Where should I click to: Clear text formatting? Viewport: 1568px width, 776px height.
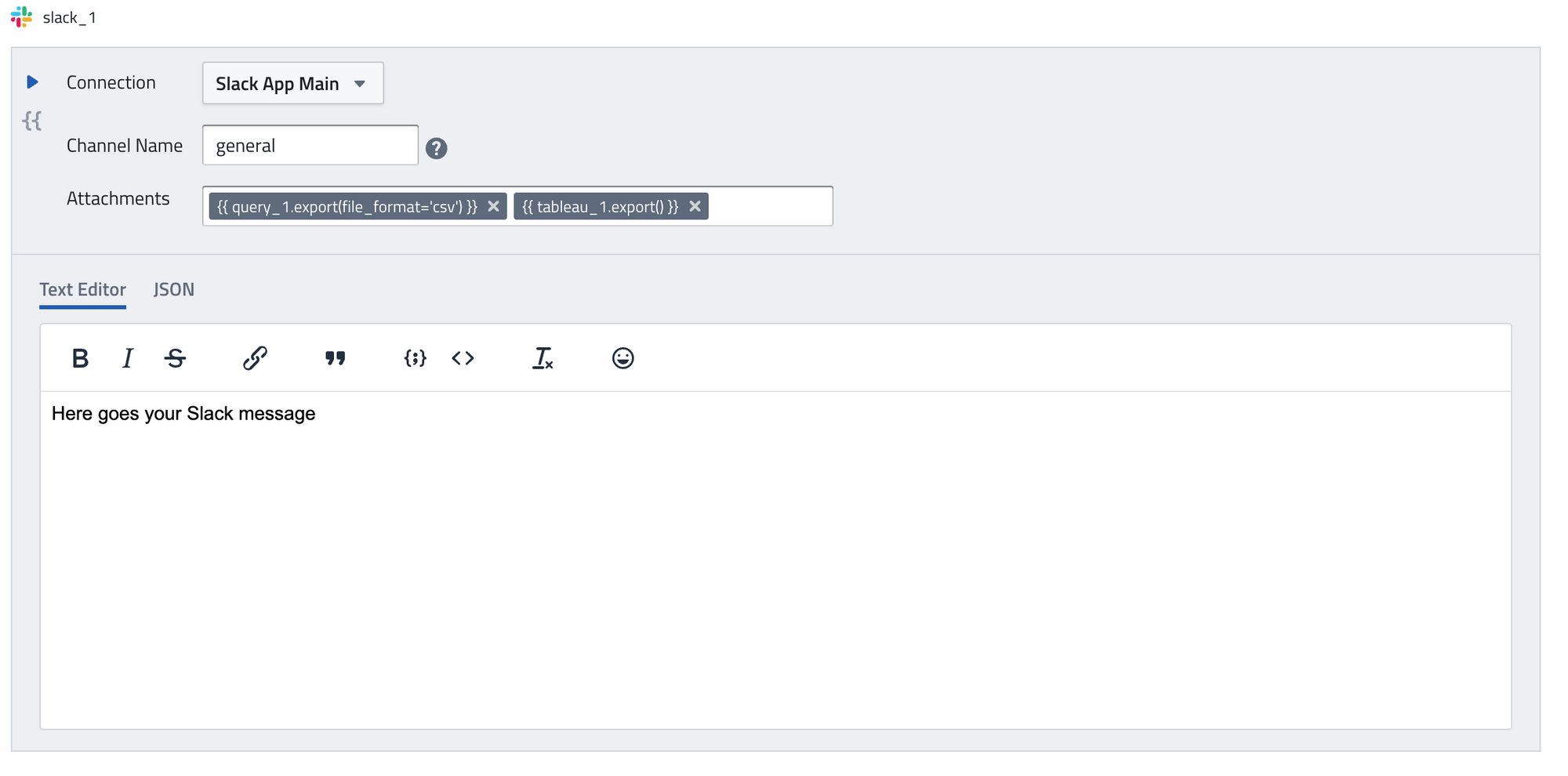[543, 358]
